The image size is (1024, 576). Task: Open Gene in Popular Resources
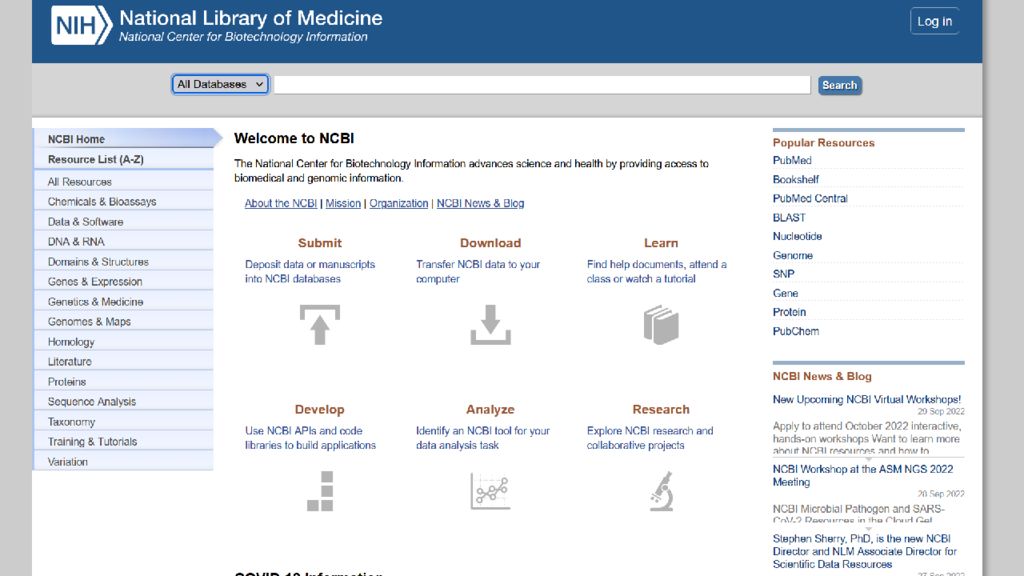pyautogui.click(x=786, y=293)
